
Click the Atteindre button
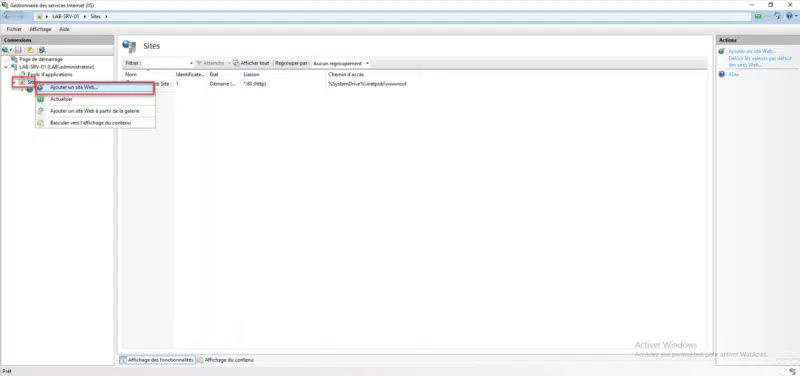click(x=210, y=63)
